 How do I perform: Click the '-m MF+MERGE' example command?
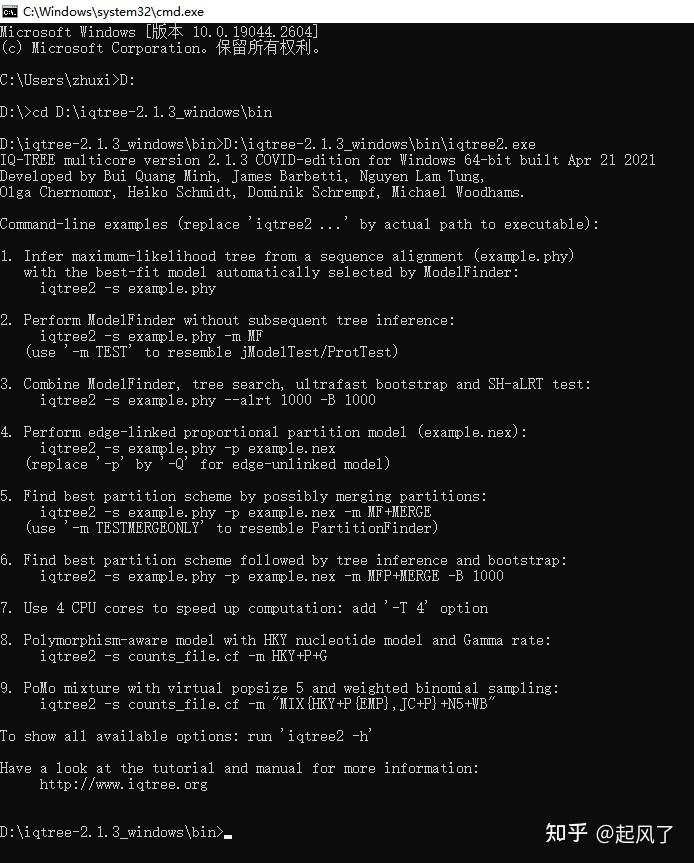pos(235,512)
